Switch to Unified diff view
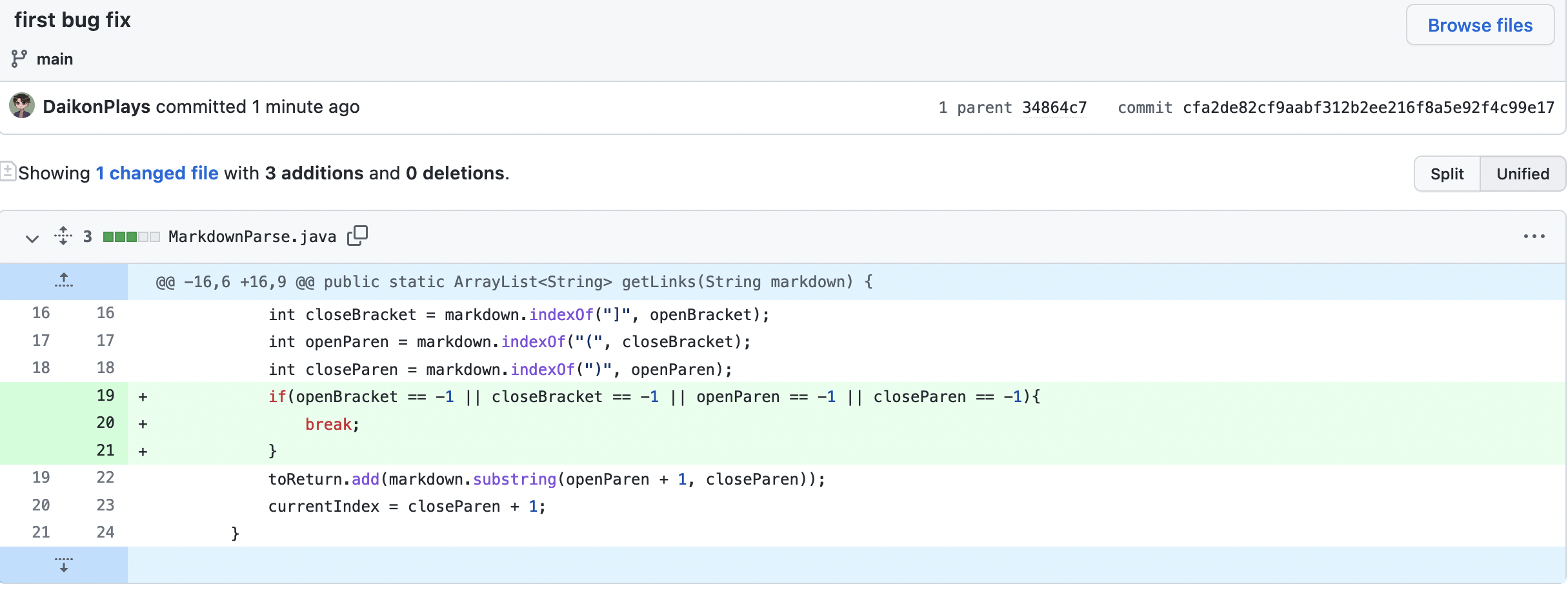 point(1523,174)
